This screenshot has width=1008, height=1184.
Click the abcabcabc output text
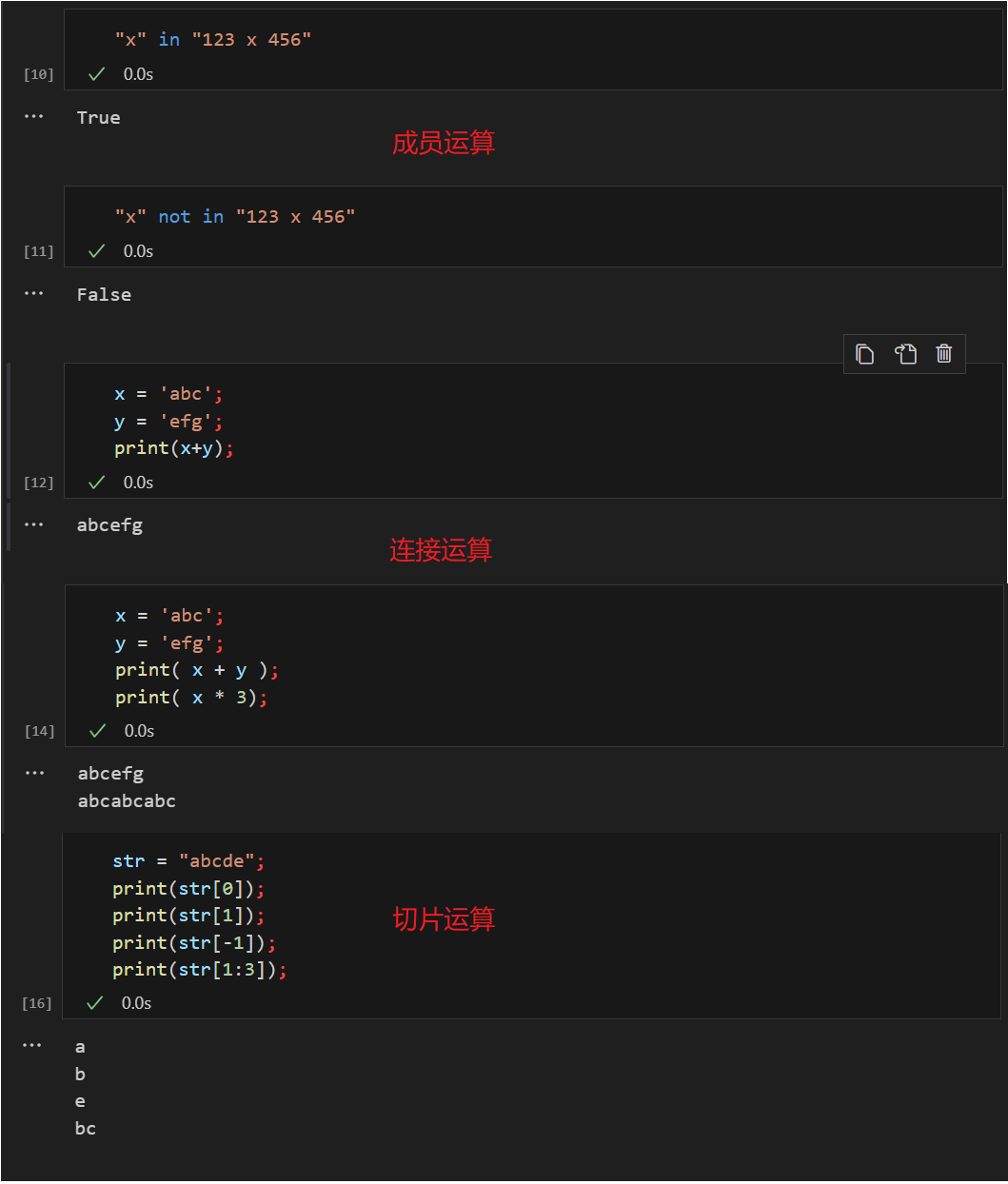(127, 801)
